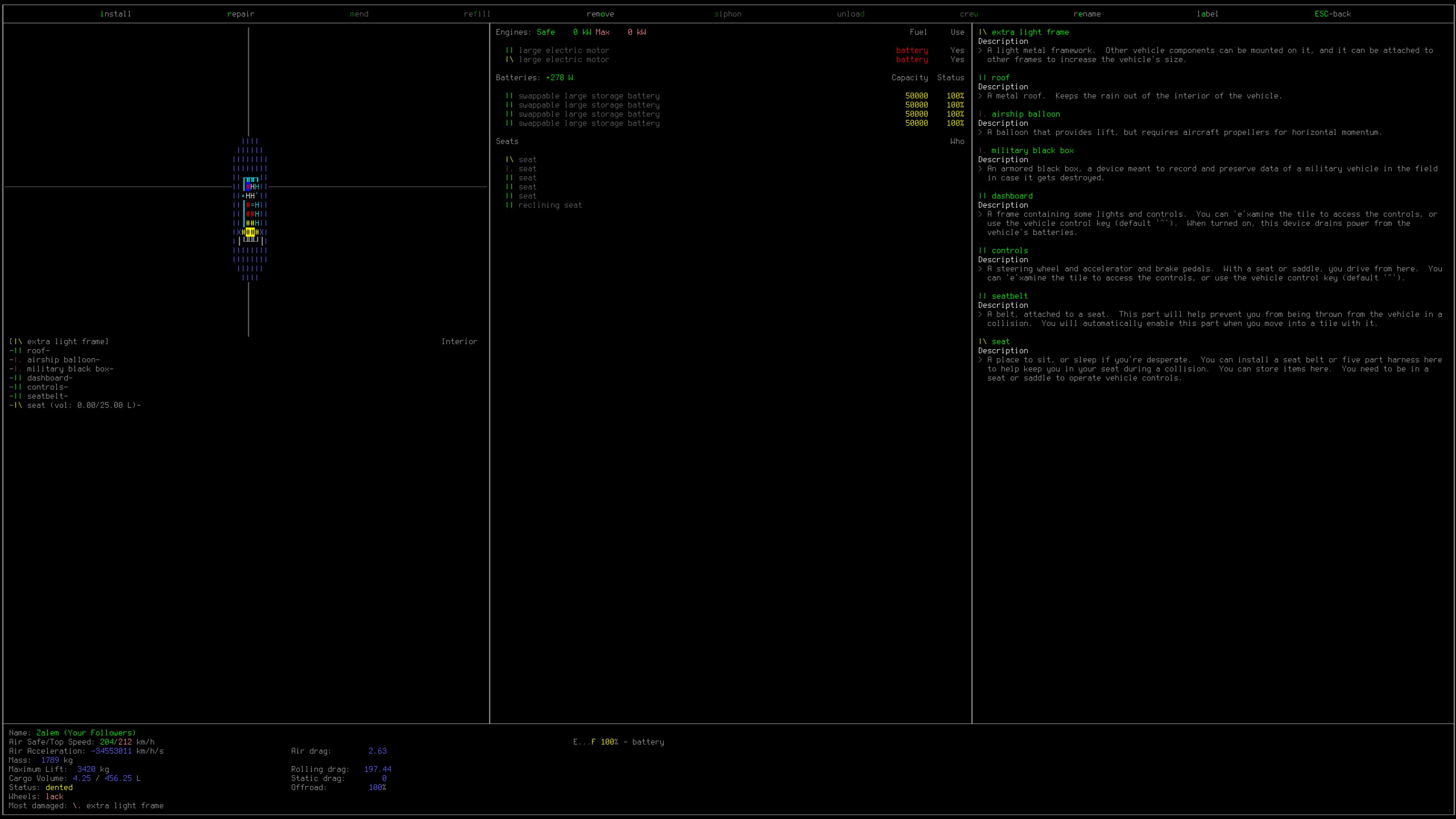This screenshot has width=1456, height=819.
Task: Click the yellow-highlighted tile on vehicle map
Action: click(250, 232)
